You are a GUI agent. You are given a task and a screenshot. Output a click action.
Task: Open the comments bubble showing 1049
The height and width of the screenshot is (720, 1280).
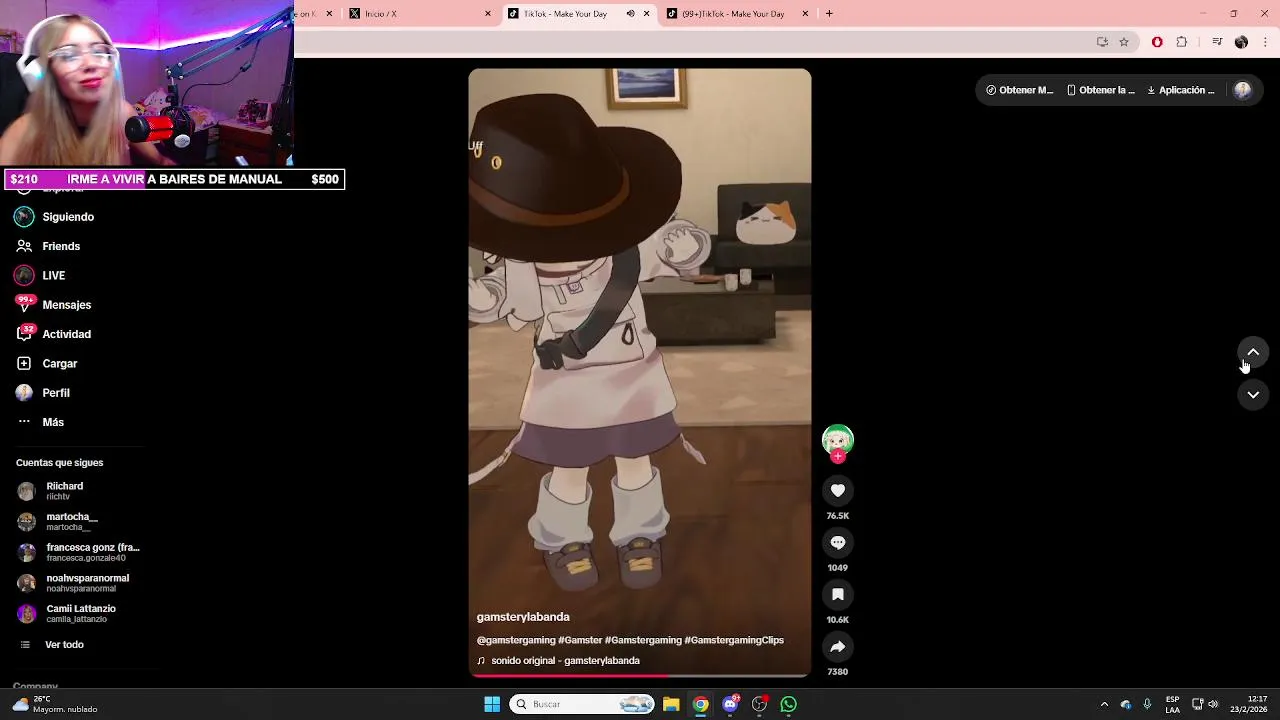click(838, 542)
